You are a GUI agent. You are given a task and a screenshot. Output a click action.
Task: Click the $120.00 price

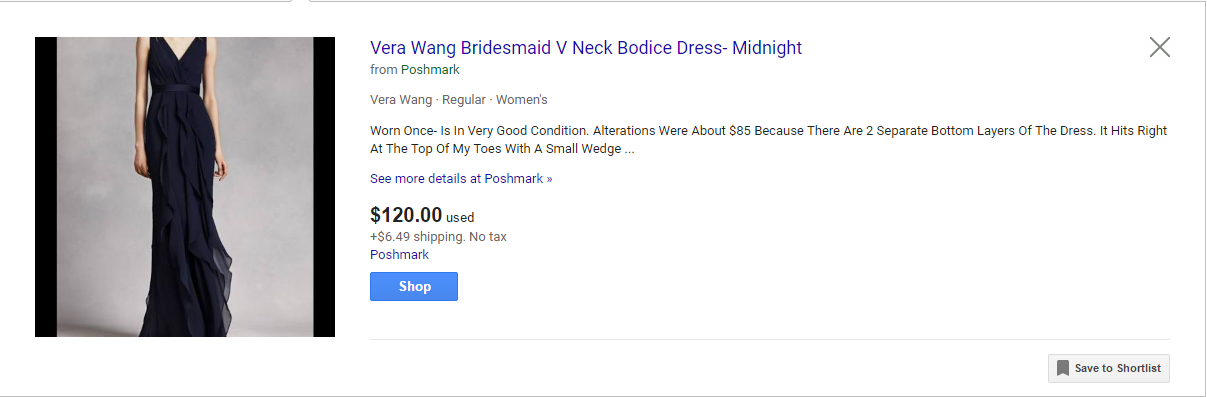pos(406,214)
